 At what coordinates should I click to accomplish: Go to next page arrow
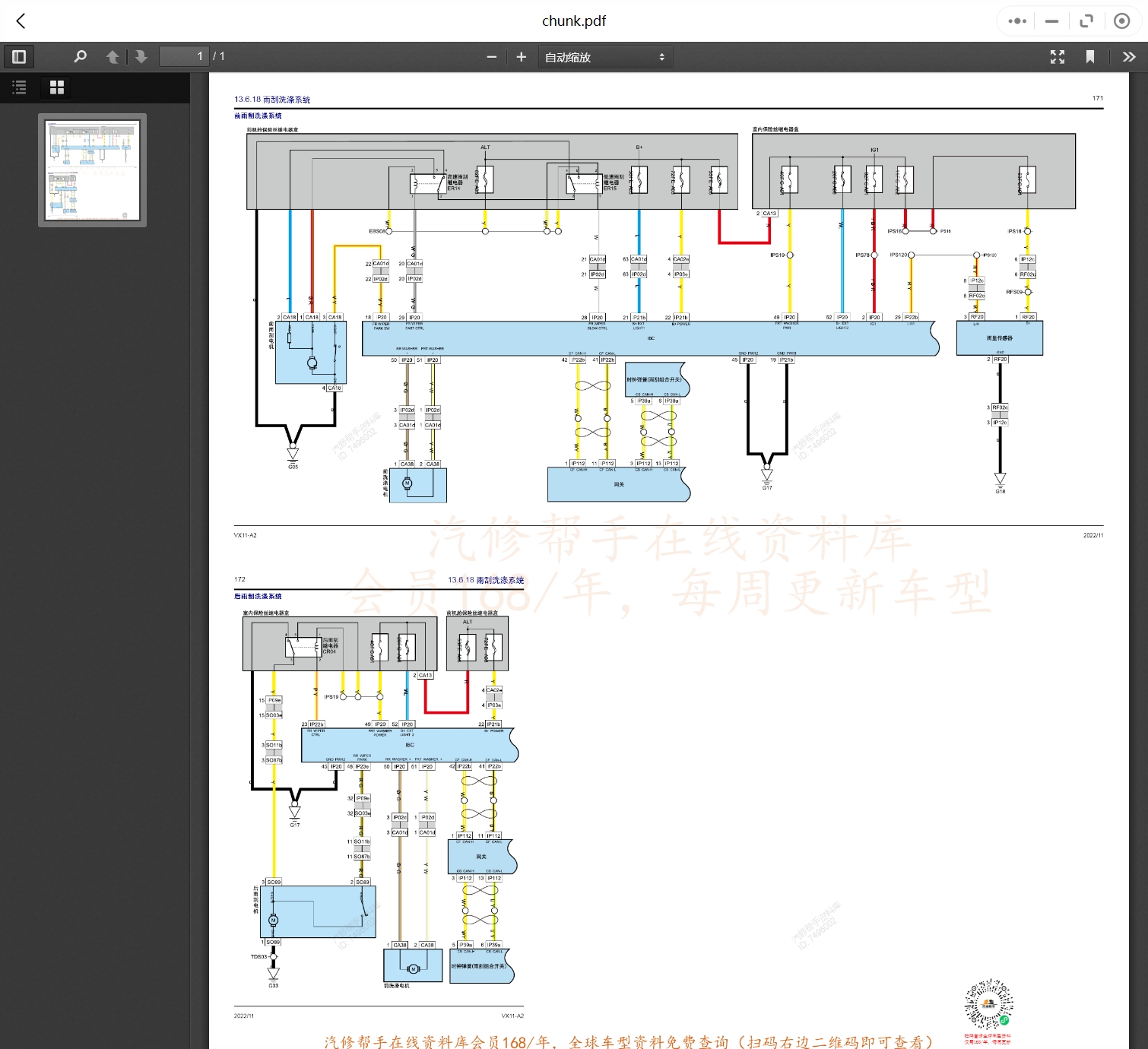coord(141,57)
